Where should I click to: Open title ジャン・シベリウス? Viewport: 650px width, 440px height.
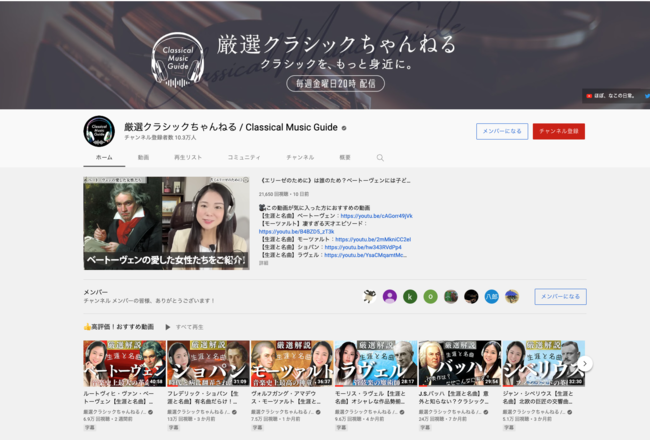[538, 397]
